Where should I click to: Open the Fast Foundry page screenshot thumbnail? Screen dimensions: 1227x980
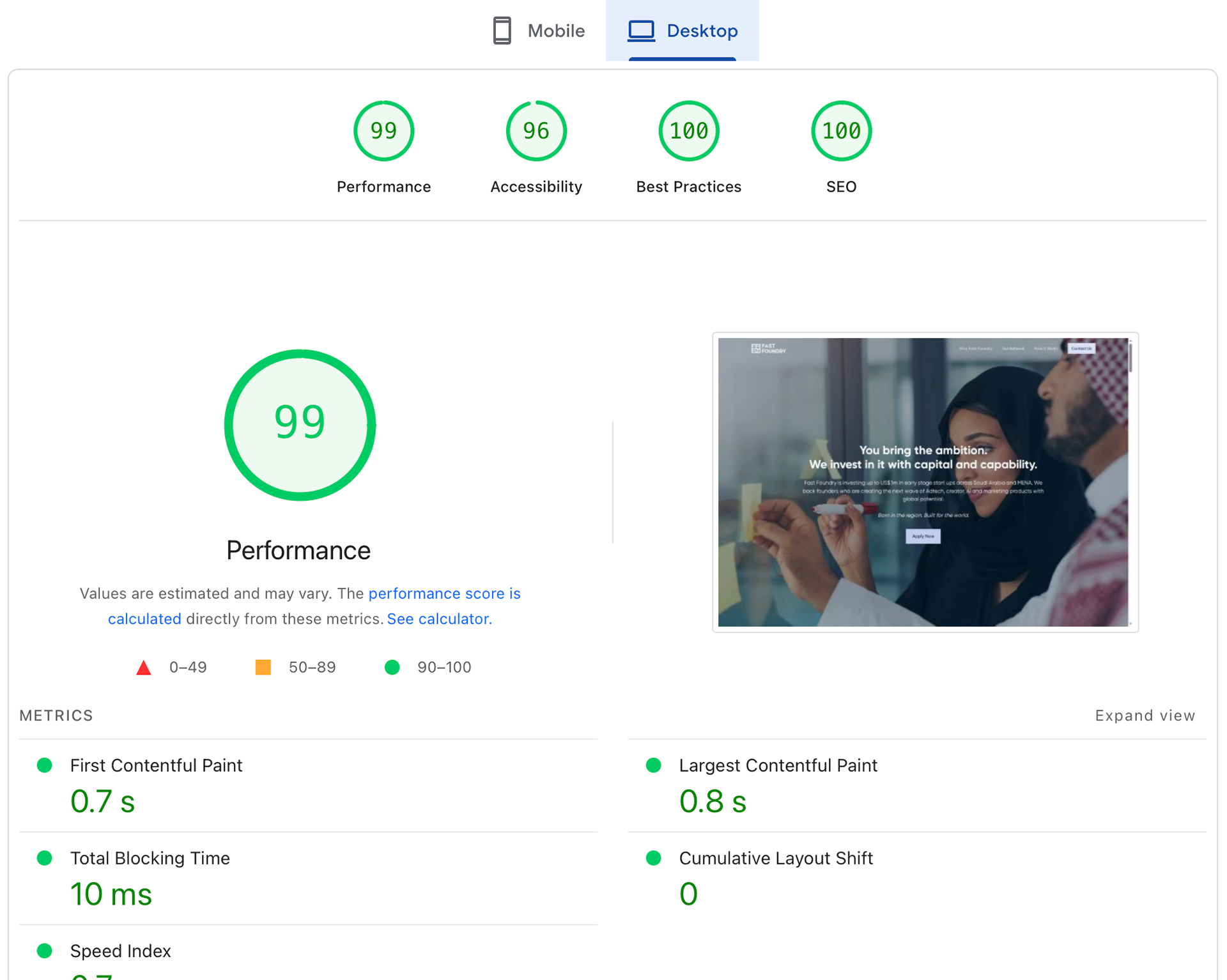[924, 482]
